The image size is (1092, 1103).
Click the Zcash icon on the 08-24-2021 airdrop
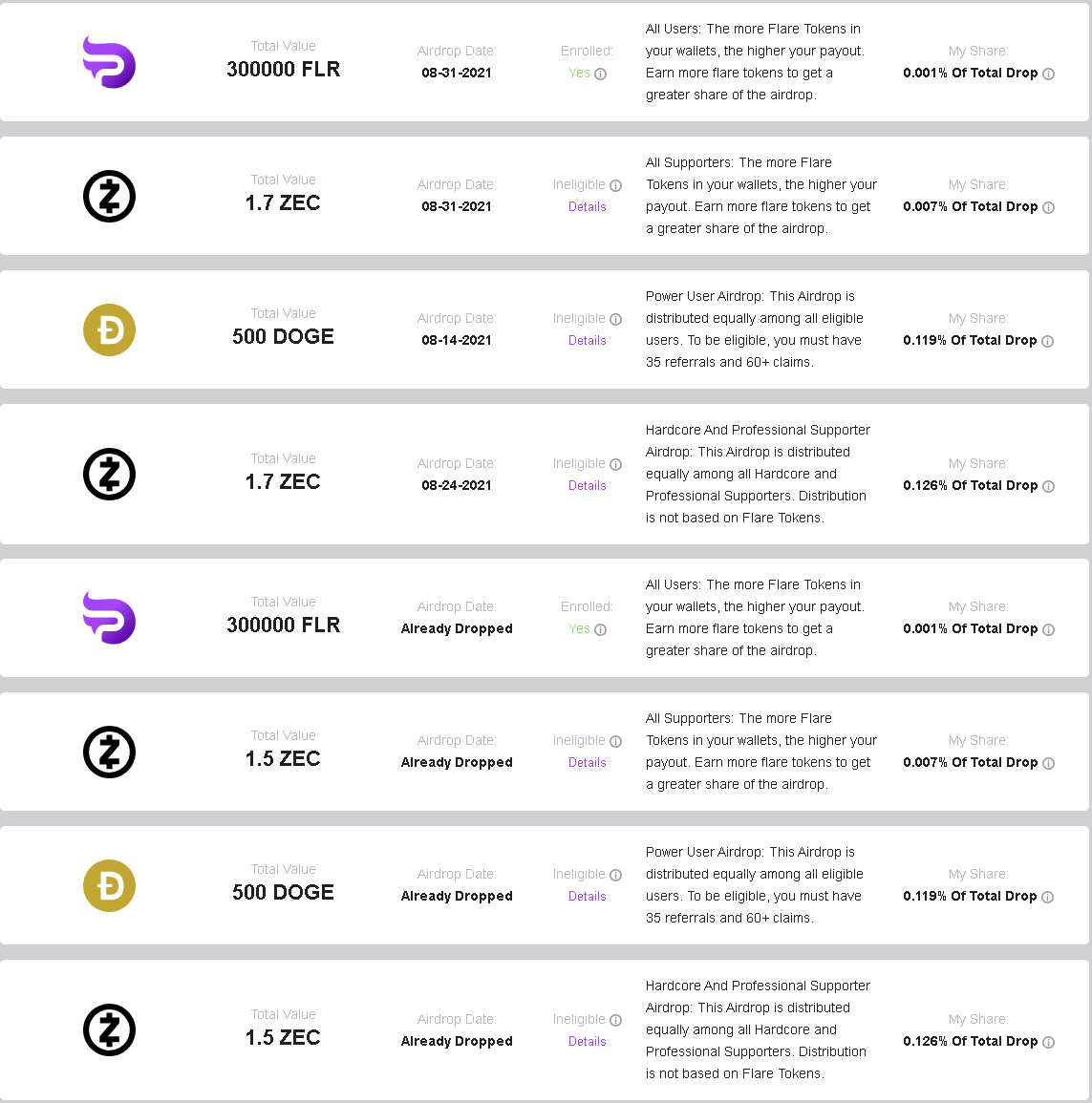coord(109,474)
